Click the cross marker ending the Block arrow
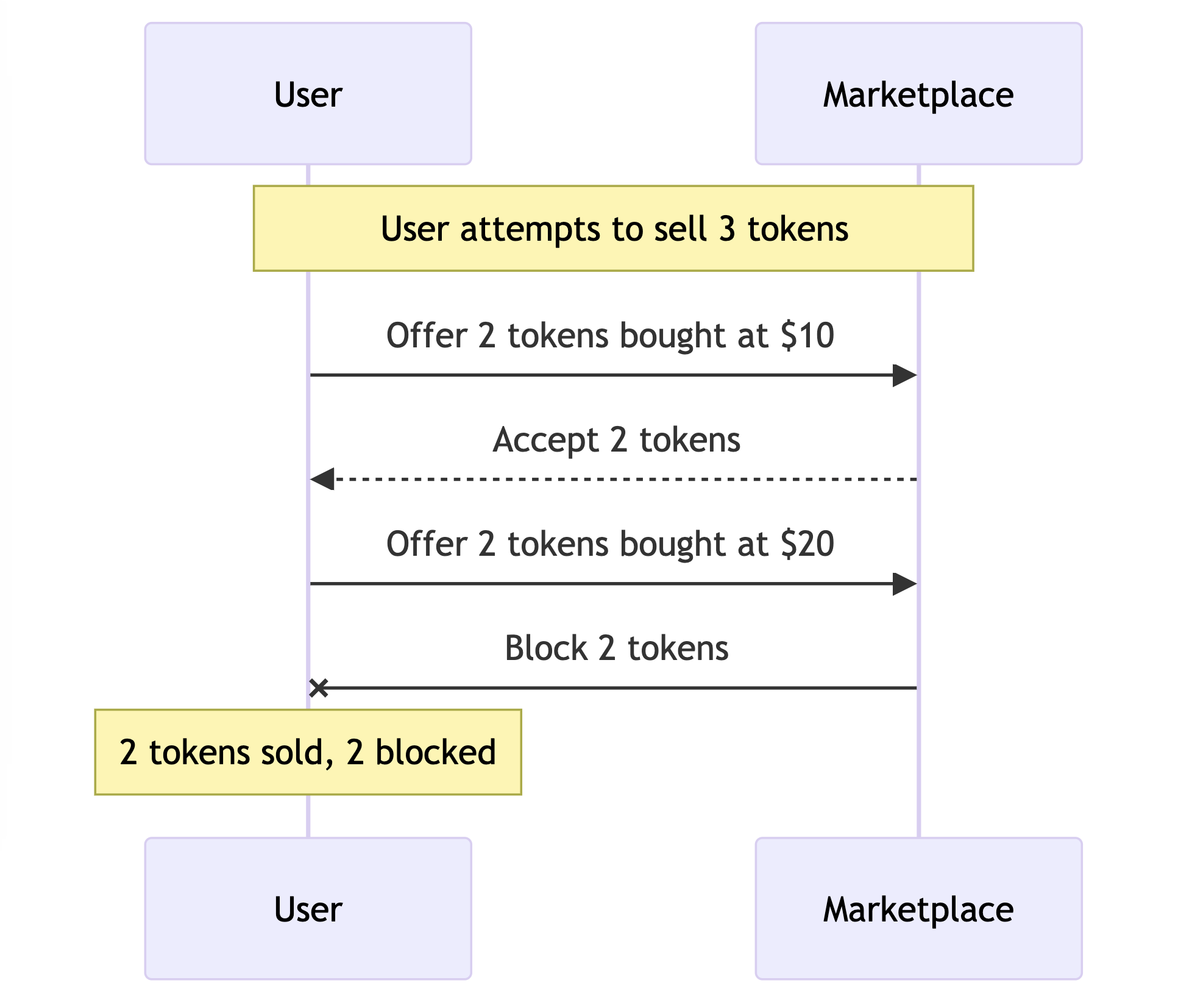Screen dimensions: 1192x1008 click(319, 688)
